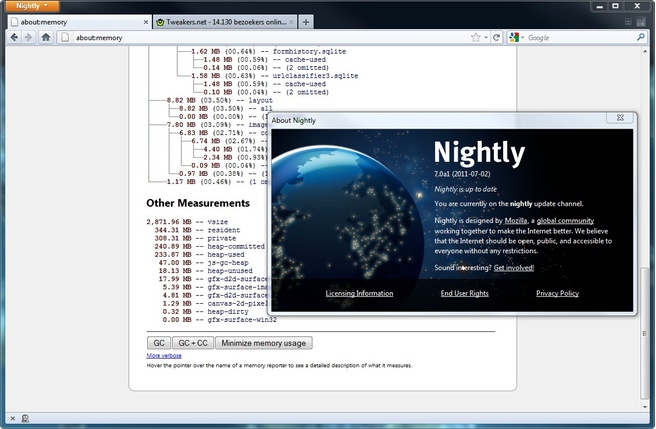Go back with the back arrow
The height and width of the screenshot is (429, 656).
click(x=14, y=37)
